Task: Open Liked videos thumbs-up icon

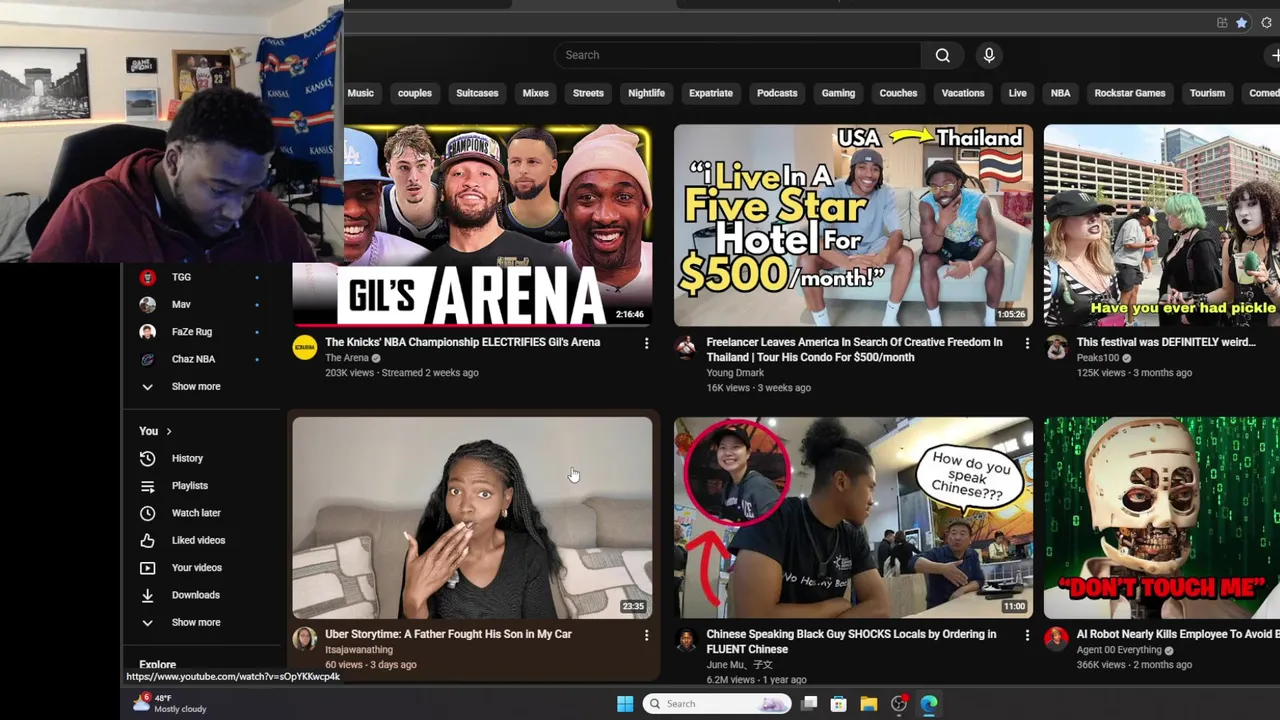Action: point(148,540)
